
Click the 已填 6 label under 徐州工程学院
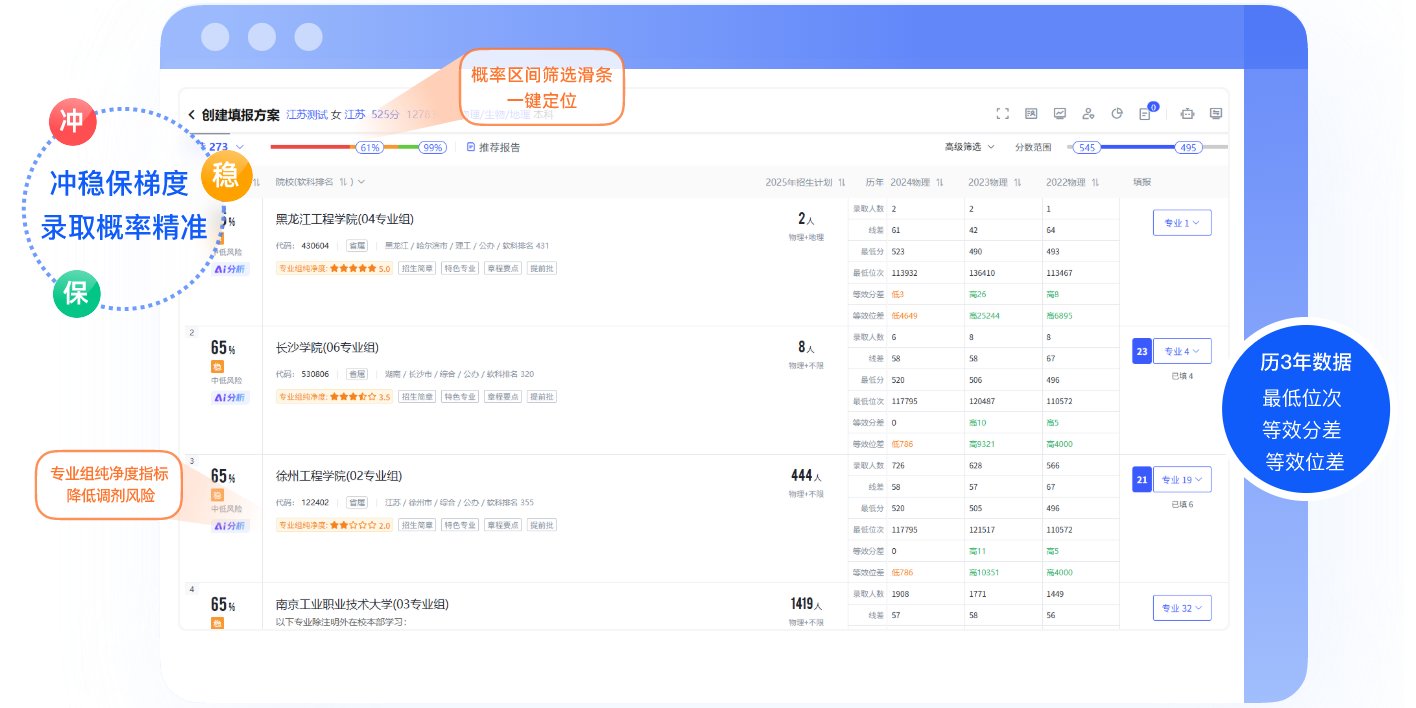tap(1182, 504)
